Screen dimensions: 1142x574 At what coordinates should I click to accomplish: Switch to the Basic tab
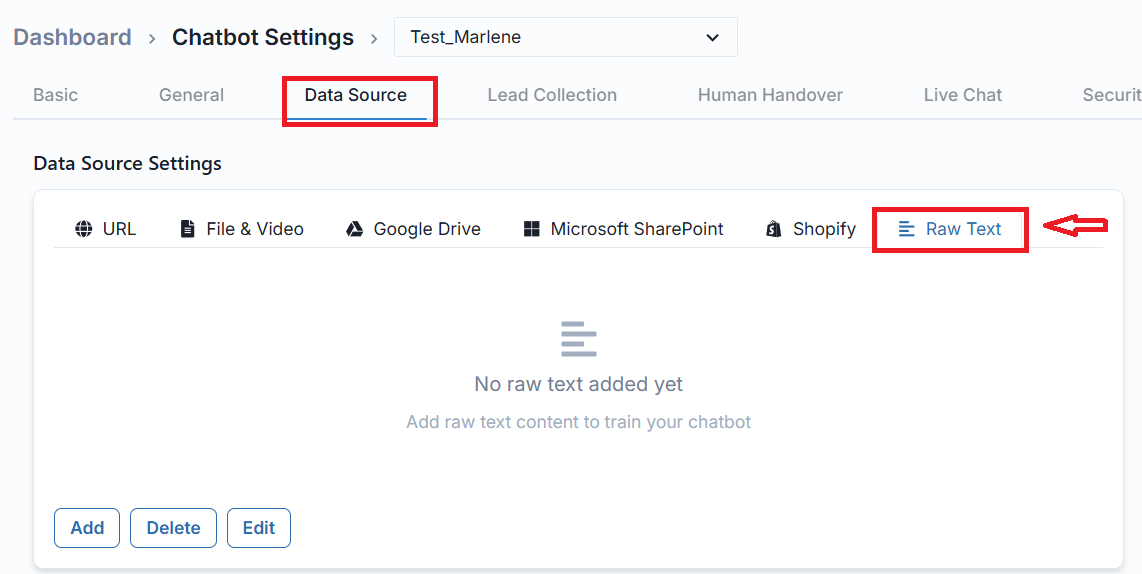click(x=55, y=95)
